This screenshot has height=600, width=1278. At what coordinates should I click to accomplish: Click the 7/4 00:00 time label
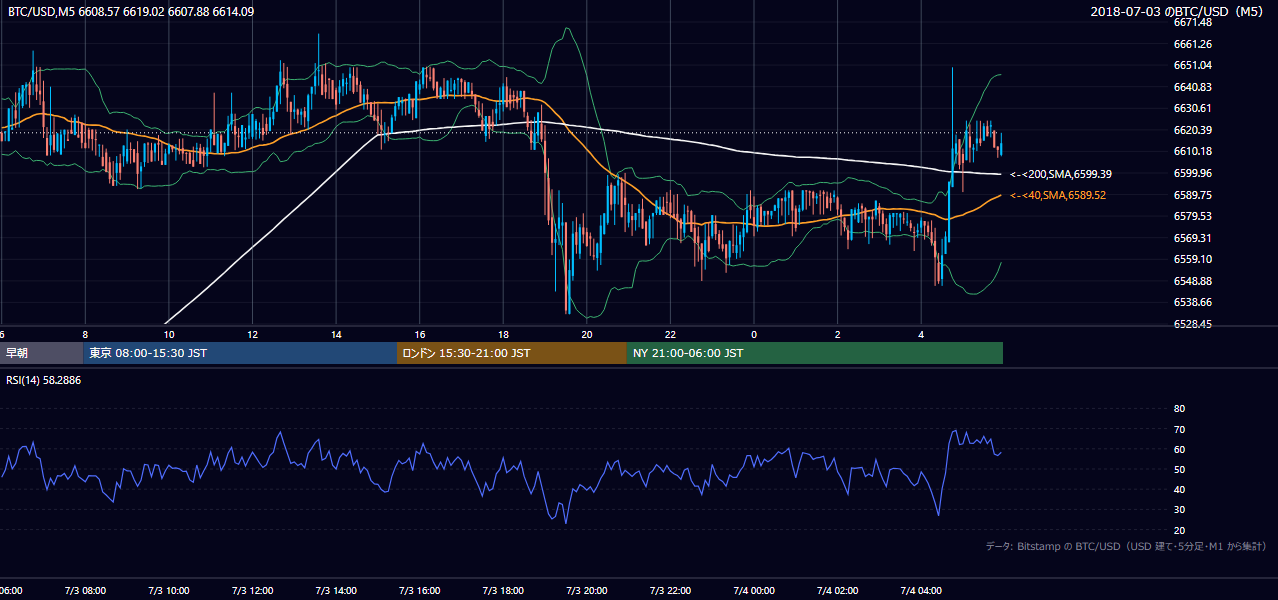(754, 591)
